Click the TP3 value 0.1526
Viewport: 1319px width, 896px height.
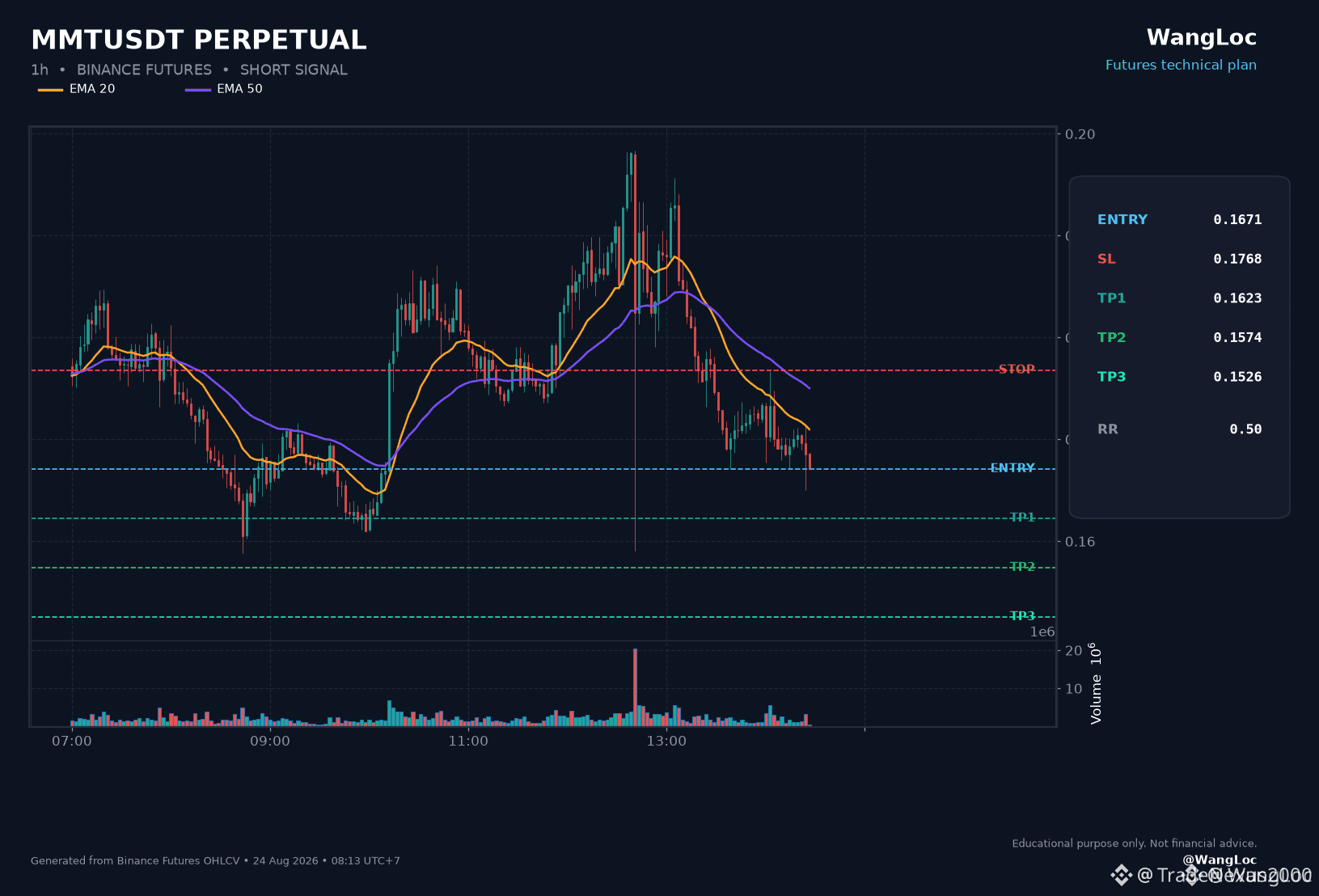(x=1237, y=377)
